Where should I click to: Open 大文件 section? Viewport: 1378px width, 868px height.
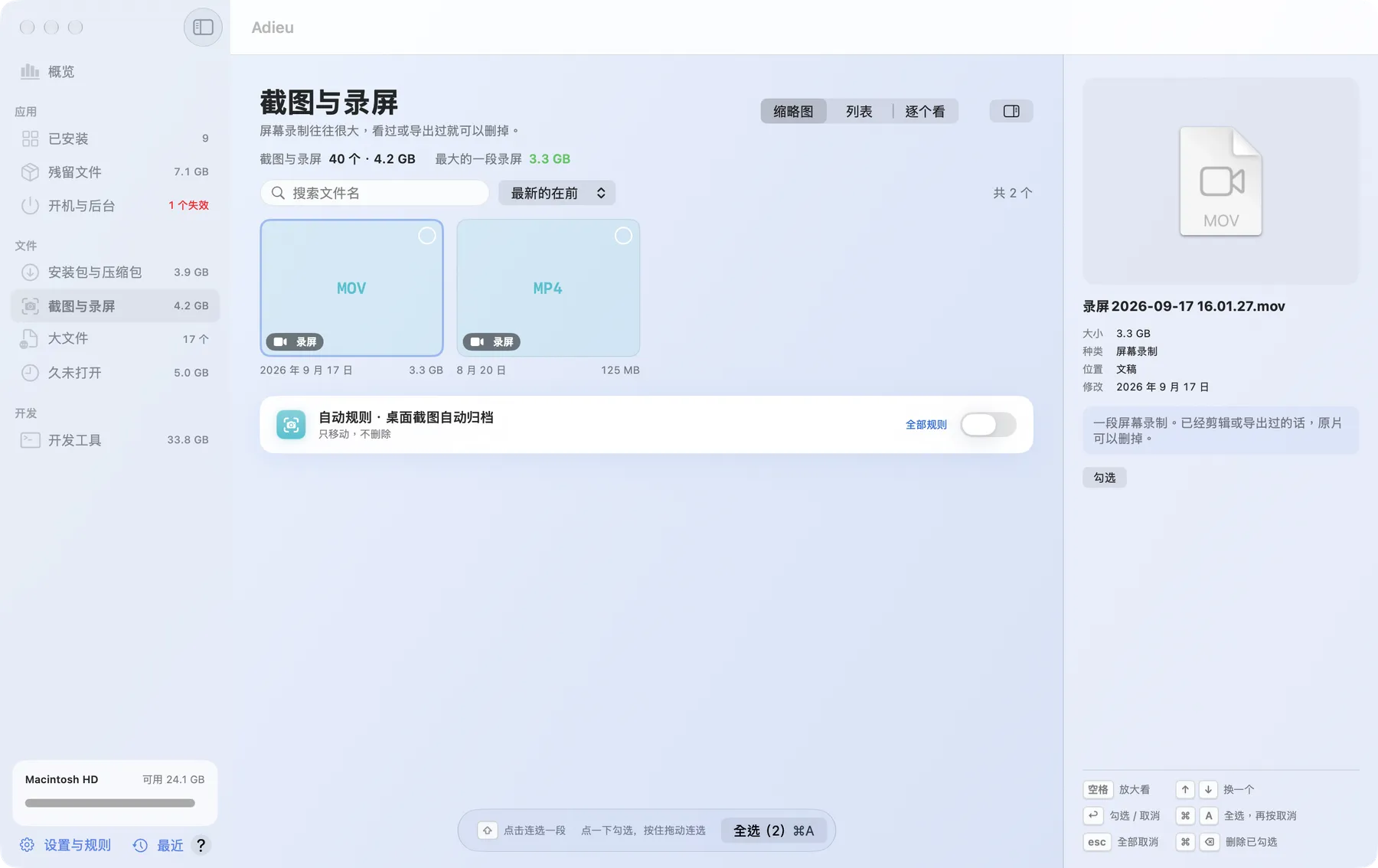point(115,339)
